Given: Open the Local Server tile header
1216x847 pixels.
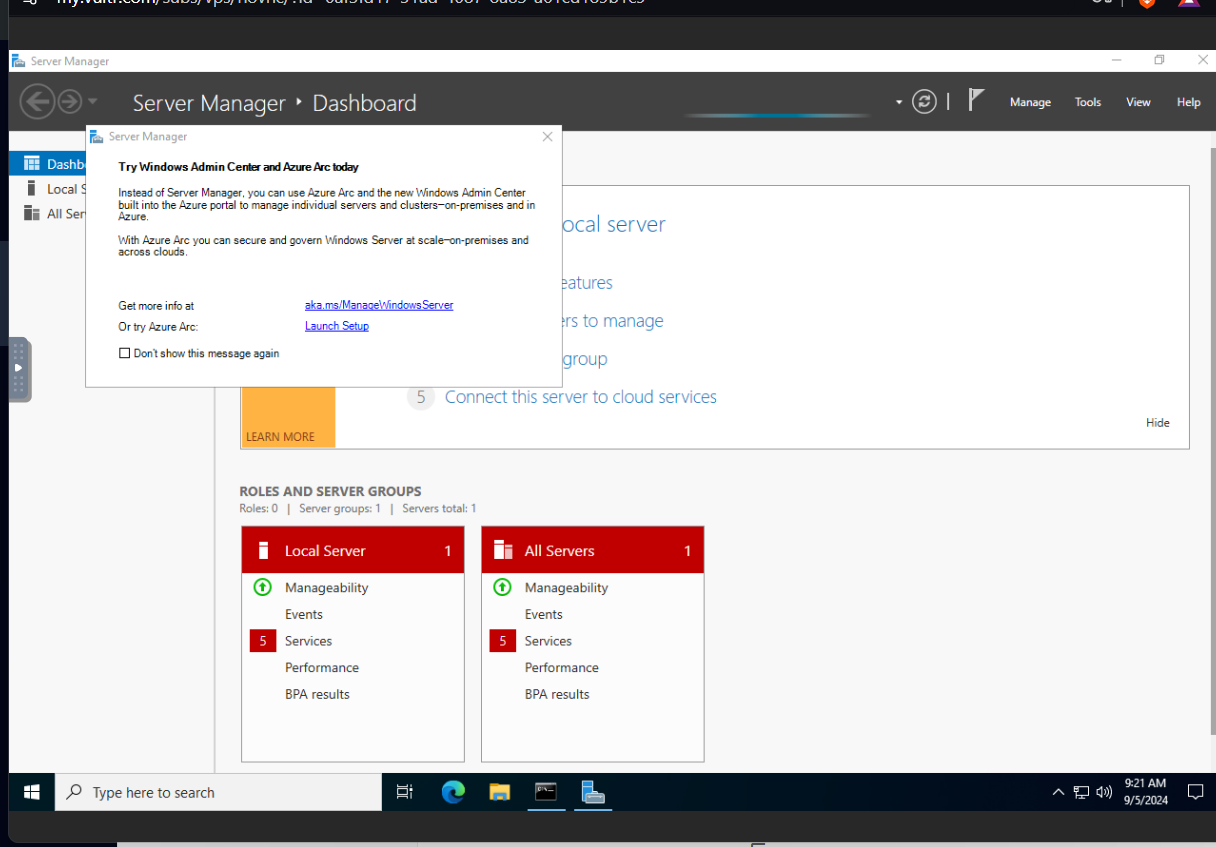Looking at the screenshot, I should pos(353,550).
